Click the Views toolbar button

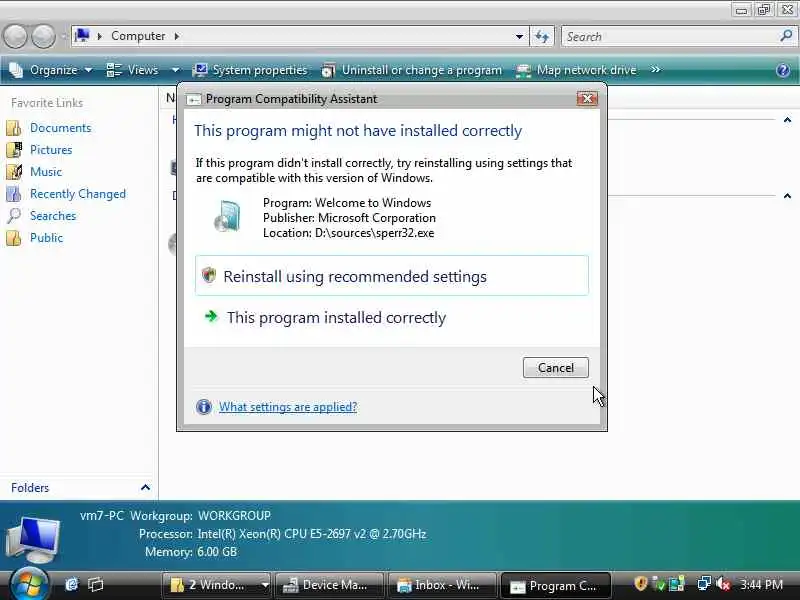coord(133,70)
